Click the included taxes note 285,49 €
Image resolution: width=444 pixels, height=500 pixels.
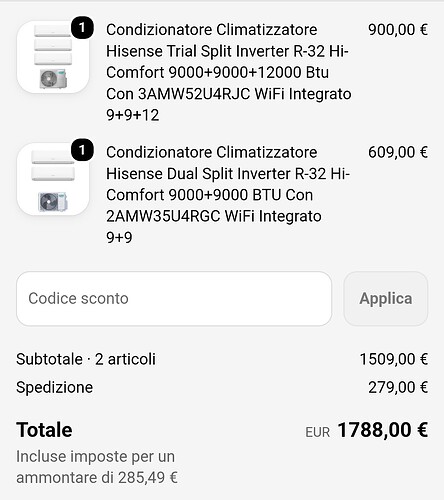click(97, 467)
